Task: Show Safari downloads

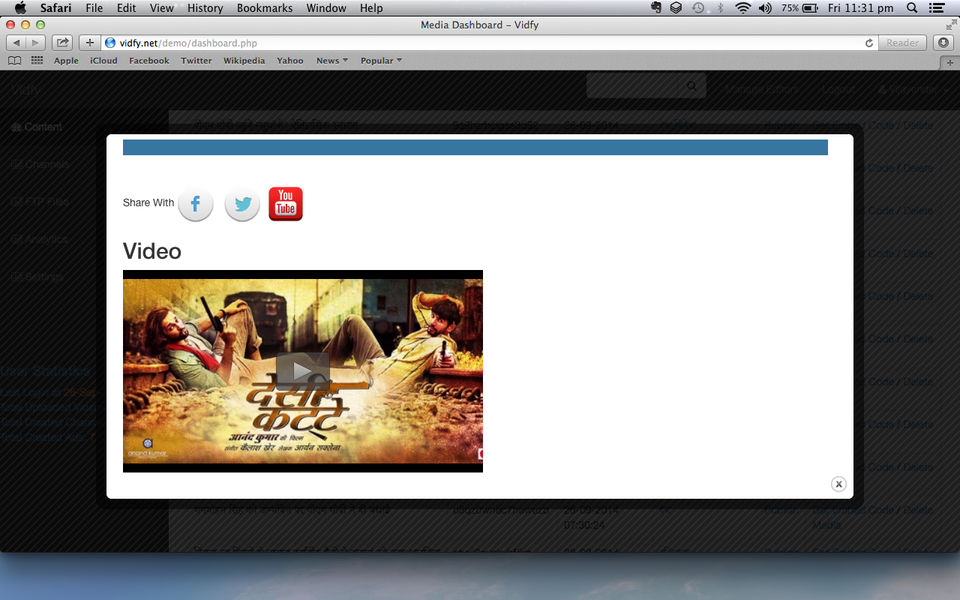Action: point(943,43)
